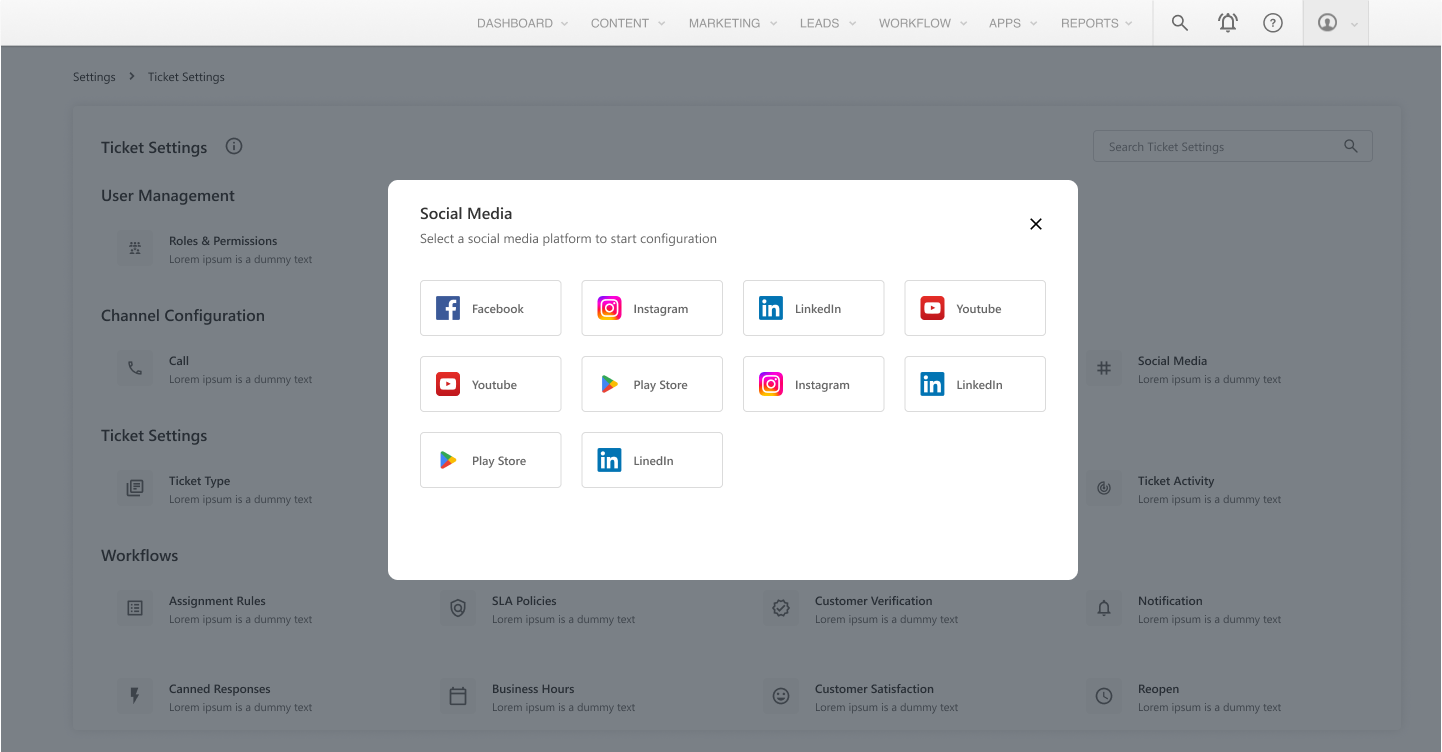Go to the Settings breadcrumb link
1442x752 pixels.
(94, 77)
